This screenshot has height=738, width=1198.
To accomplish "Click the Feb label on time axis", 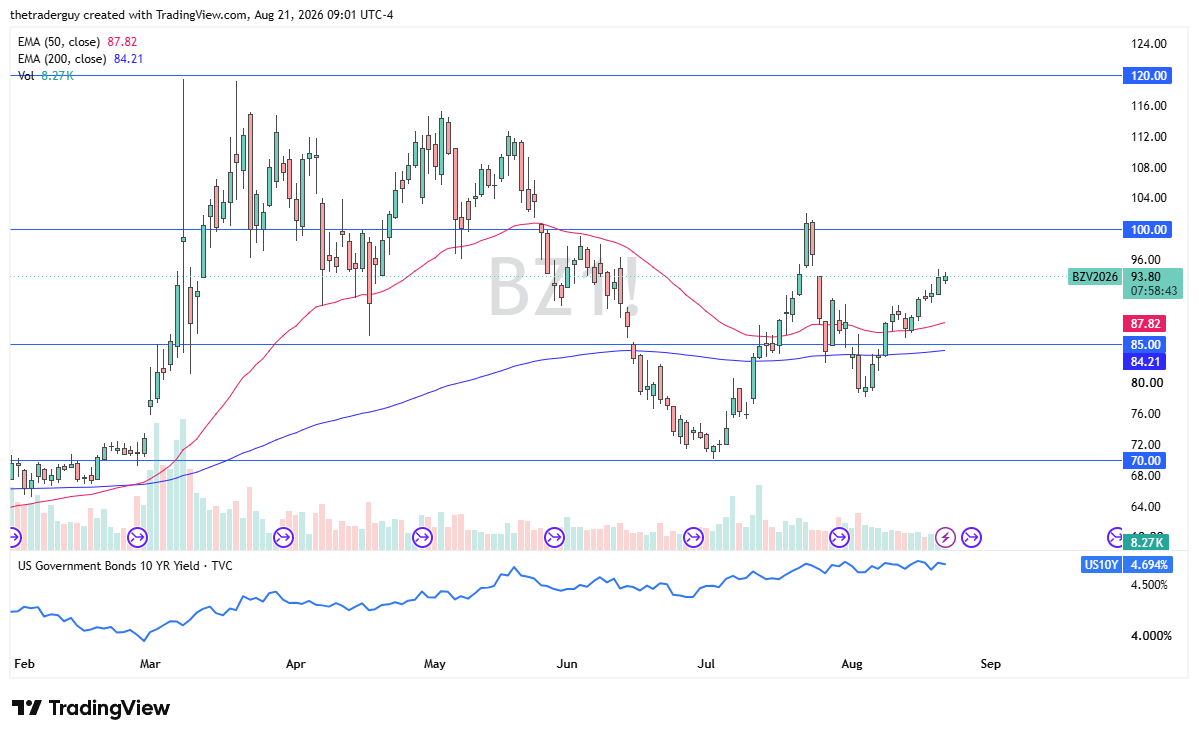I will [x=24, y=664].
